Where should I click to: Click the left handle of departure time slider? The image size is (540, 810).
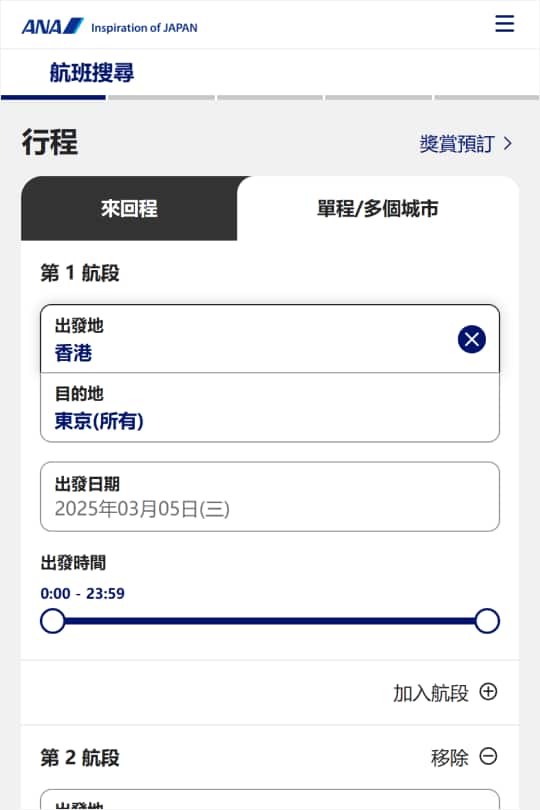(x=53, y=621)
